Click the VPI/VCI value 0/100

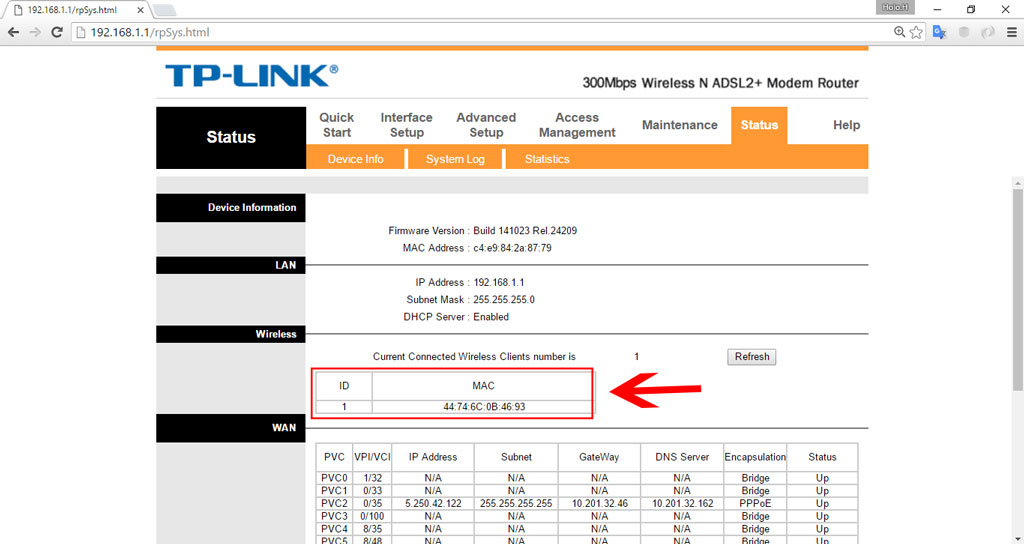coord(372,516)
